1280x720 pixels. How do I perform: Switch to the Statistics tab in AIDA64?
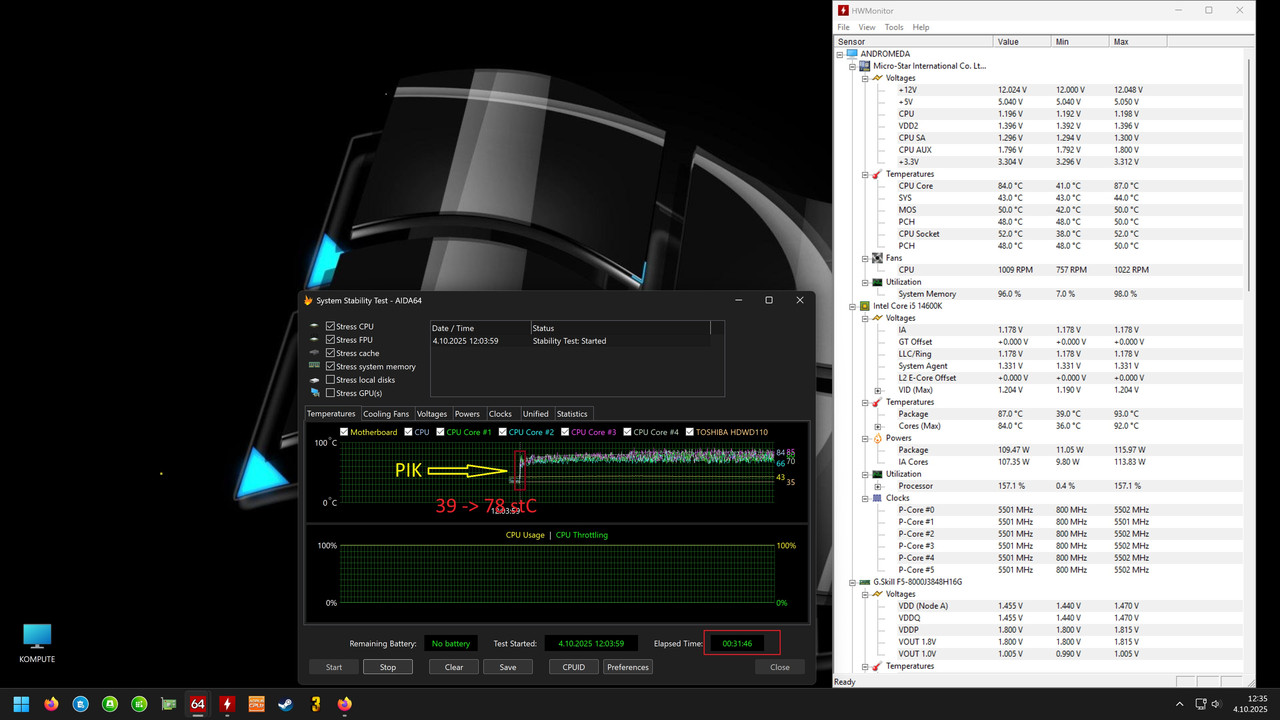pos(572,414)
